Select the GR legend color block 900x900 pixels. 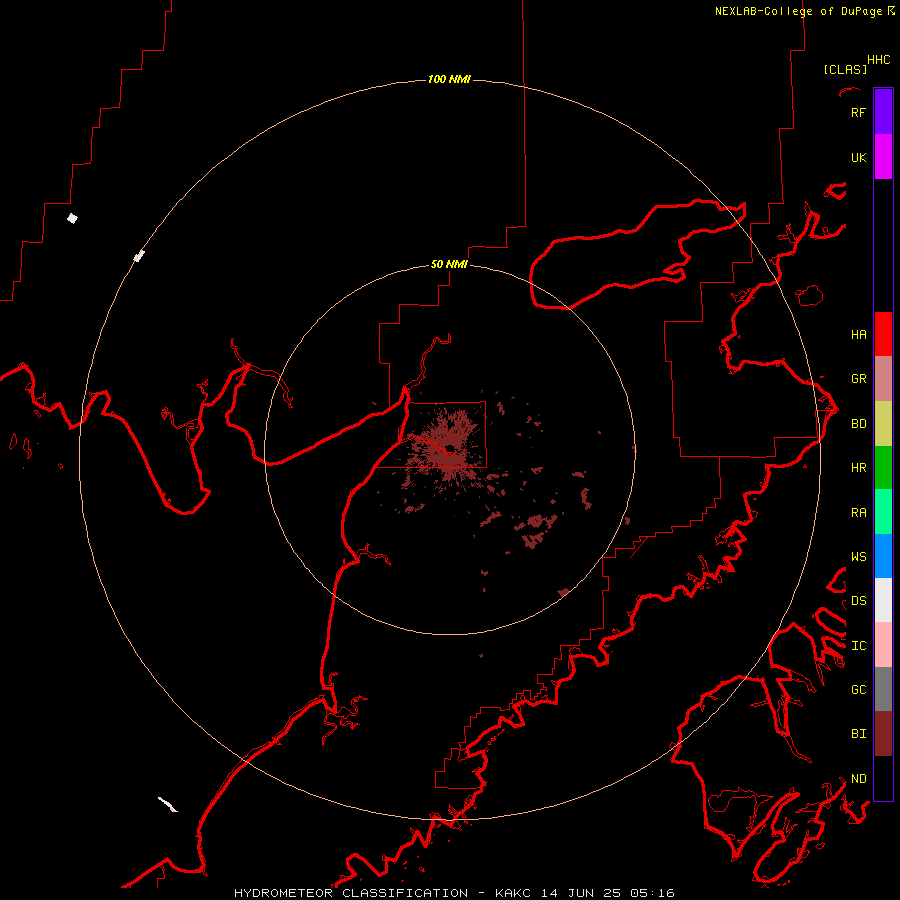(x=883, y=379)
